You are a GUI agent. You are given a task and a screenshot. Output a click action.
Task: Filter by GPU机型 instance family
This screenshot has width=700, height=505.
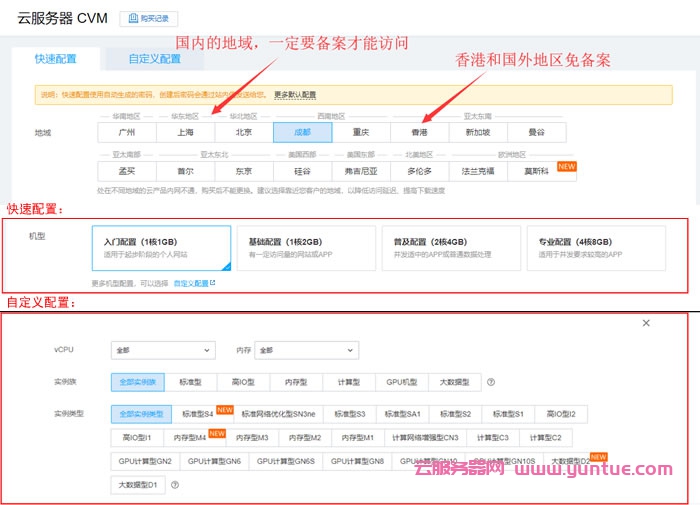401,382
